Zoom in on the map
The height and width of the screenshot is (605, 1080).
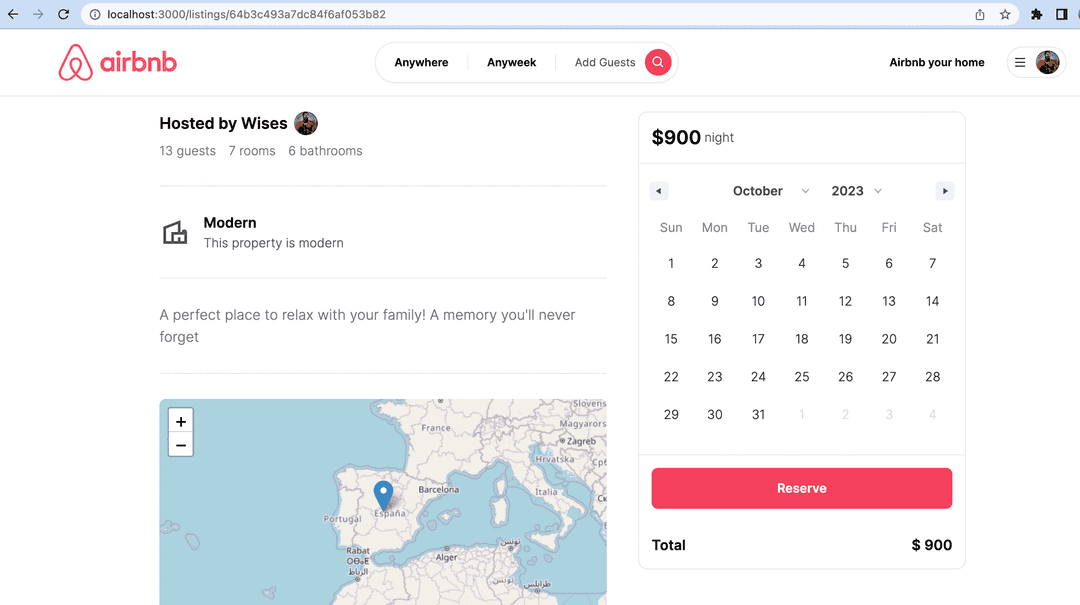[181, 421]
